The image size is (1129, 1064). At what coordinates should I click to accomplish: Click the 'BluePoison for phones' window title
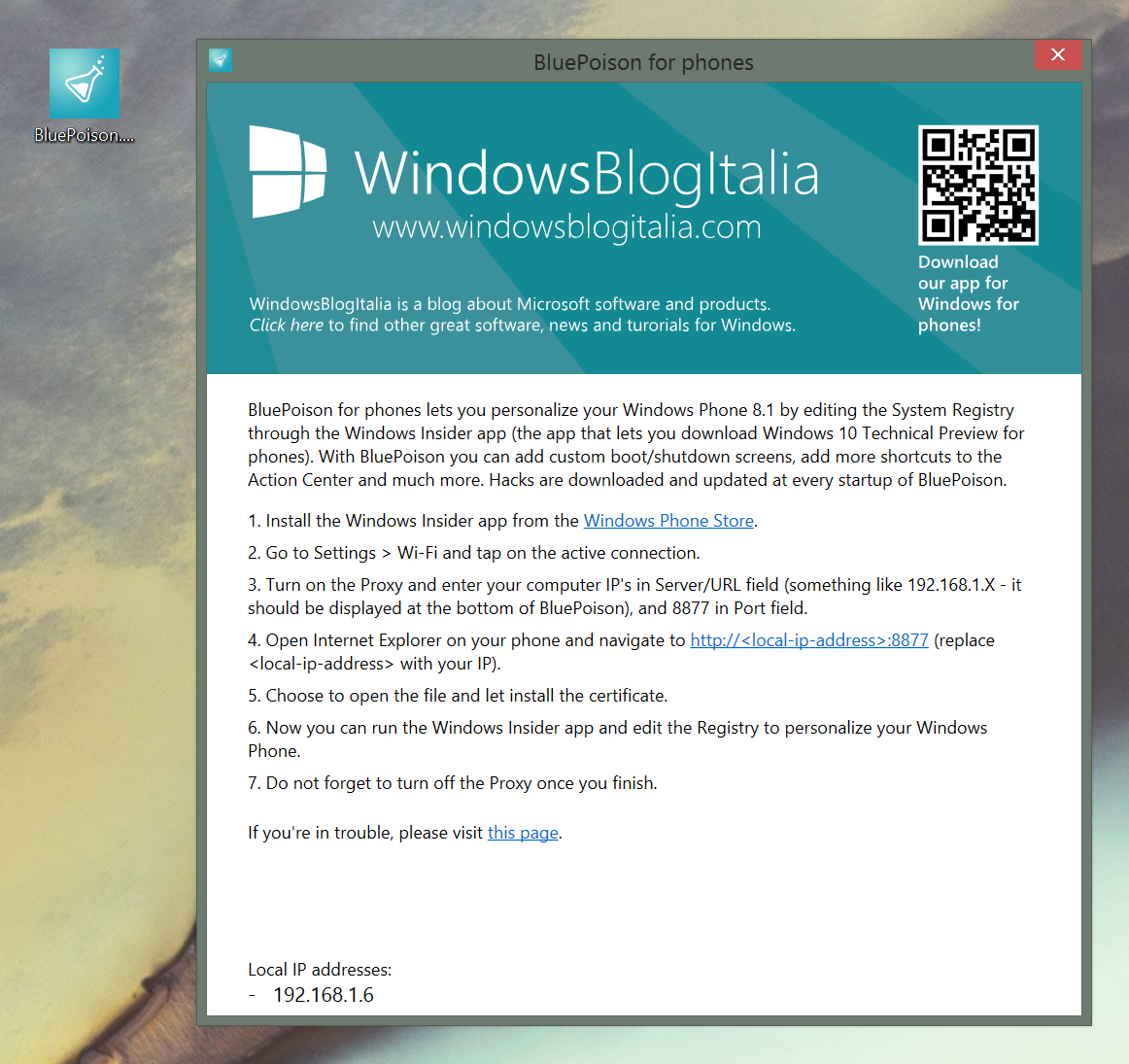pos(643,62)
